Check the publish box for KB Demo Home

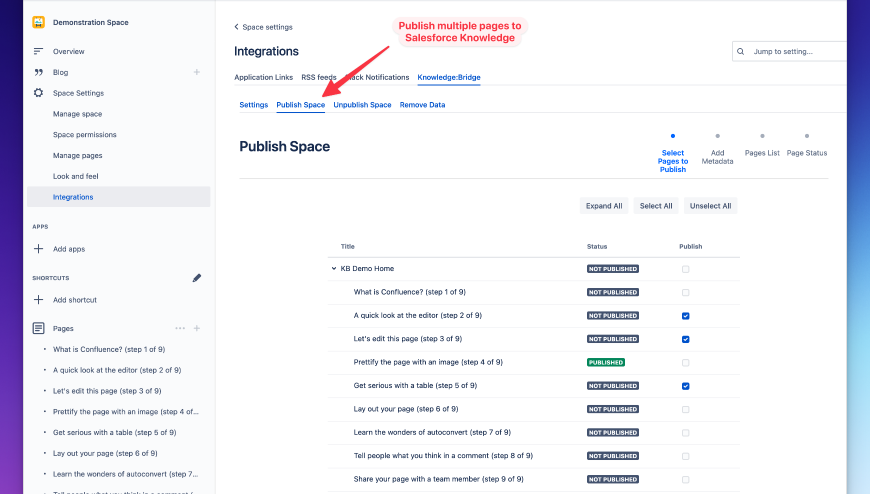[685, 269]
